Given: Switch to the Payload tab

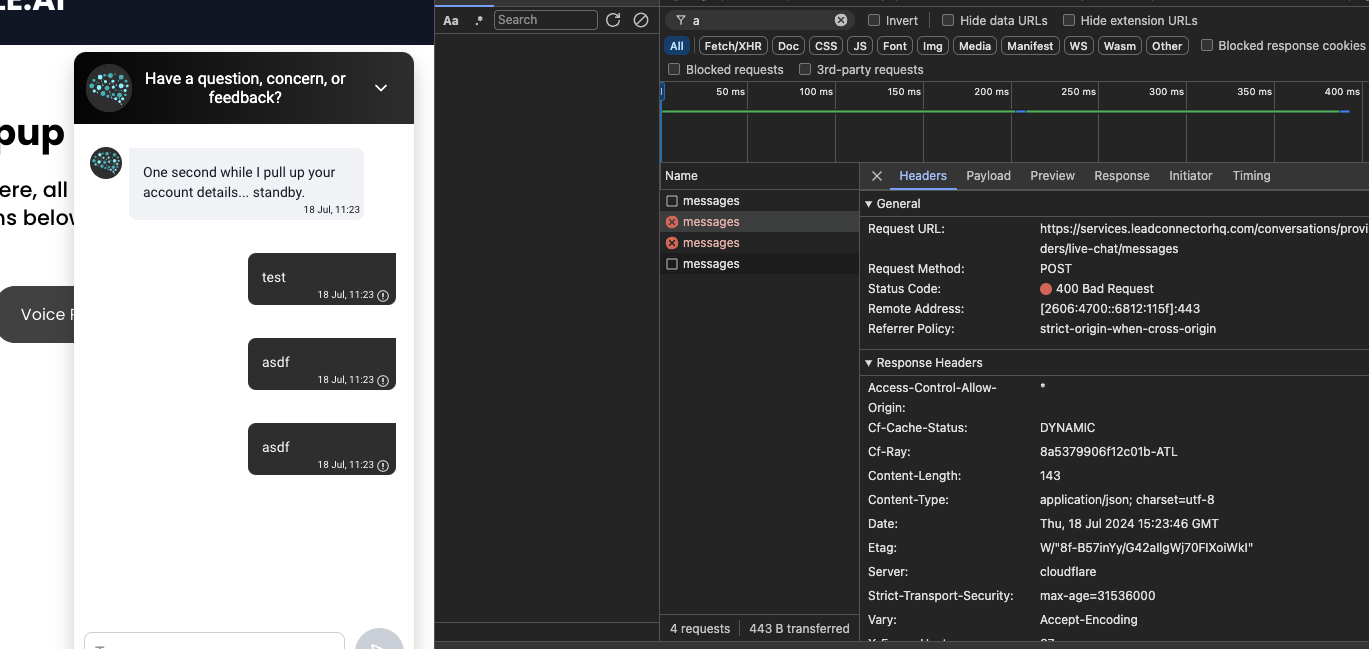Looking at the screenshot, I should click(x=988, y=176).
